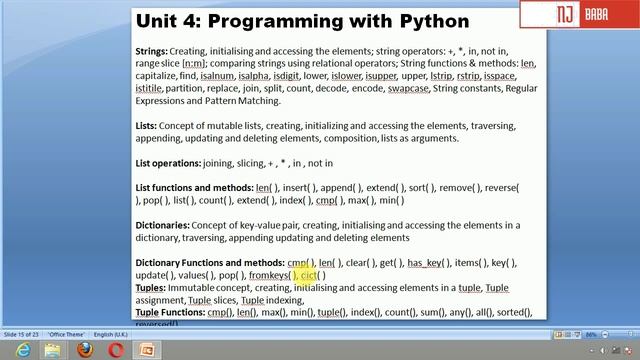
Task: Start Slide Show view from status bar
Action: 577,335
